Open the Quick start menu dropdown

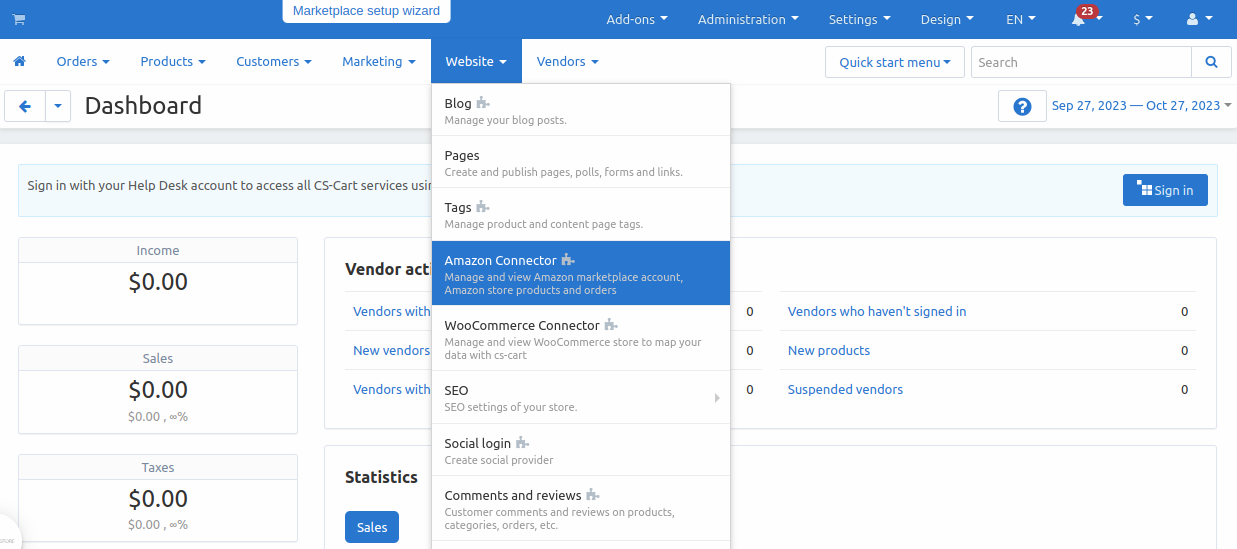[x=894, y=62]
